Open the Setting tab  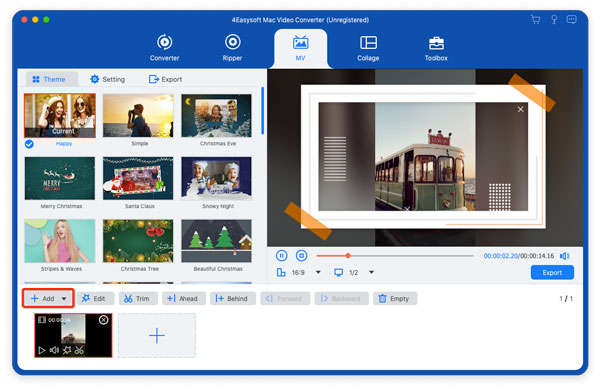pyautogui.click(x=108, y=79)
